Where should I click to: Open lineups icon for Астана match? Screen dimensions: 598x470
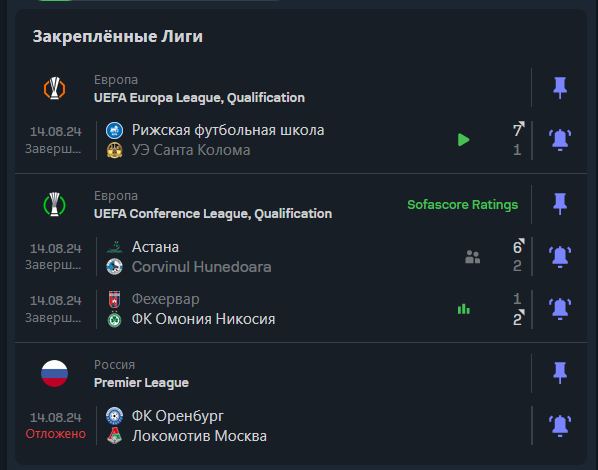coord(473,257)
